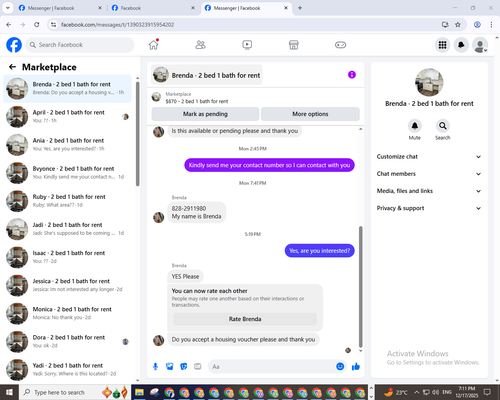Open the Chrome three-dot menu
This screenshot has width=500, height=400.
[x=491, y=24]
